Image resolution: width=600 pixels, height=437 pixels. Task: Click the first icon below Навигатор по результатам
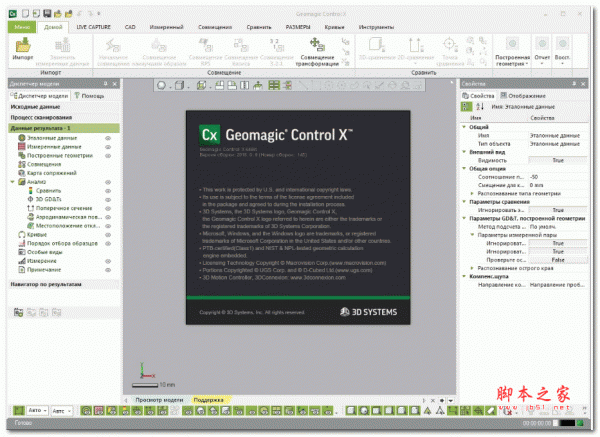(x=18, y=312)
